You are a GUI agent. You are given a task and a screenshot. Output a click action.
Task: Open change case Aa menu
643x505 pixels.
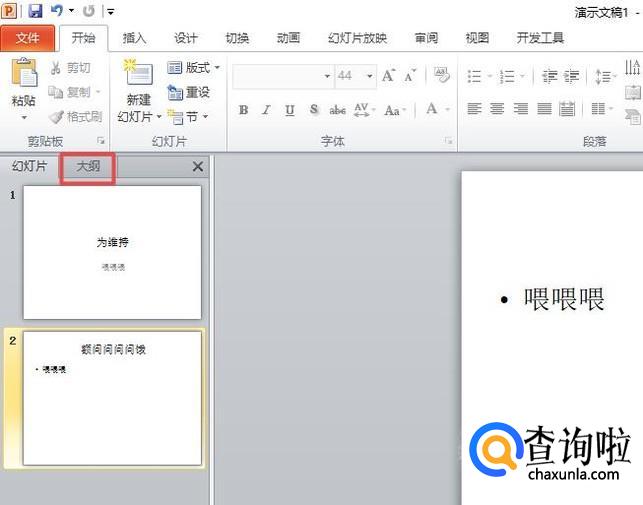(x=395, y=110)
